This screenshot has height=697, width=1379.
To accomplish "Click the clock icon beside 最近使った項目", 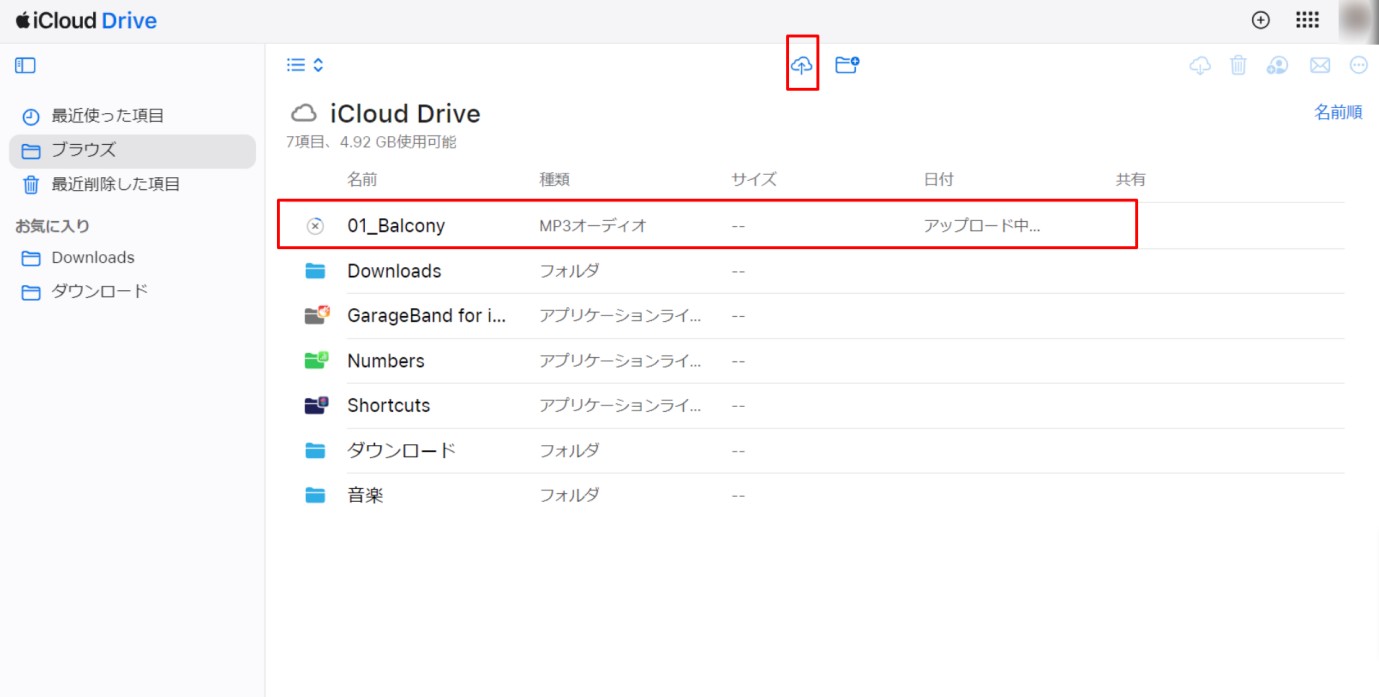I will point(31,117).
